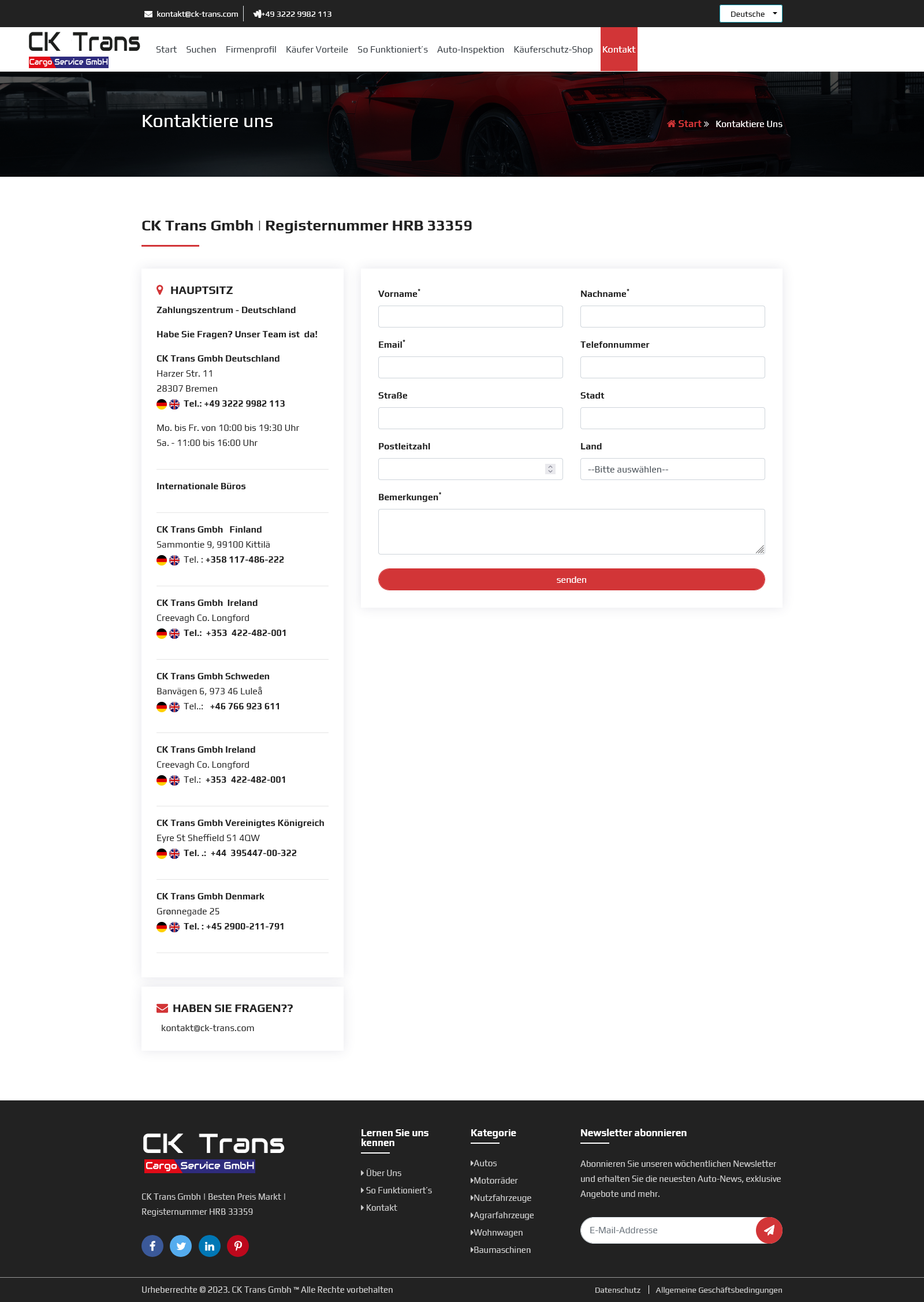The width and height of the screenshot is (924, 1302).
Task: Click the home icon in breadcrumb
Action: point(671,124)
